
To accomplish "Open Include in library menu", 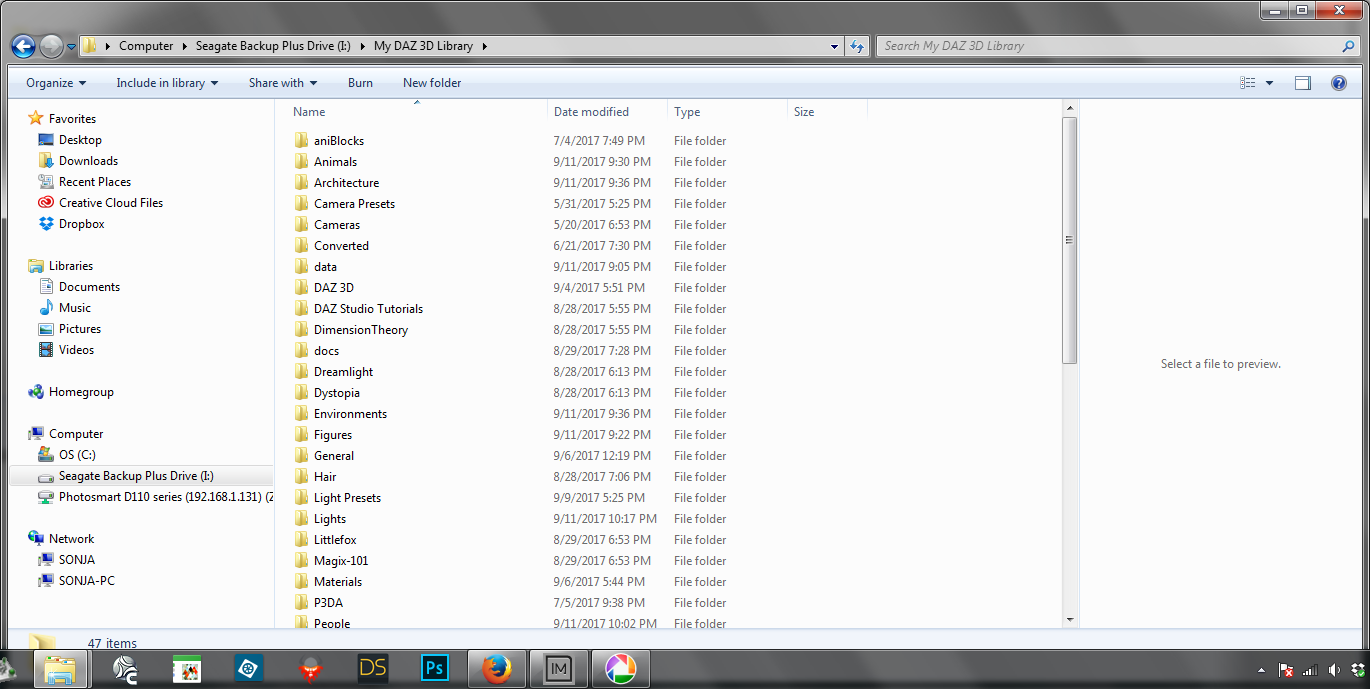I will tap(167, 83).
